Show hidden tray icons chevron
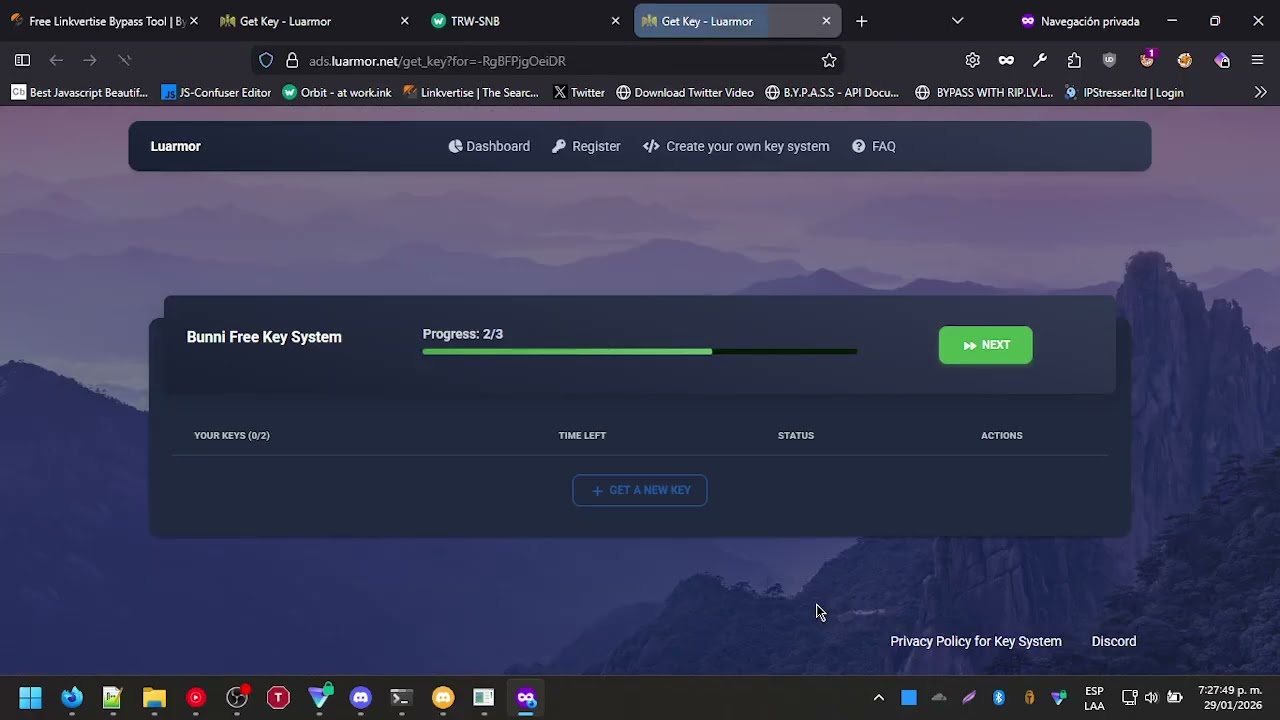 pyautogui.click(x=878, y=698)
